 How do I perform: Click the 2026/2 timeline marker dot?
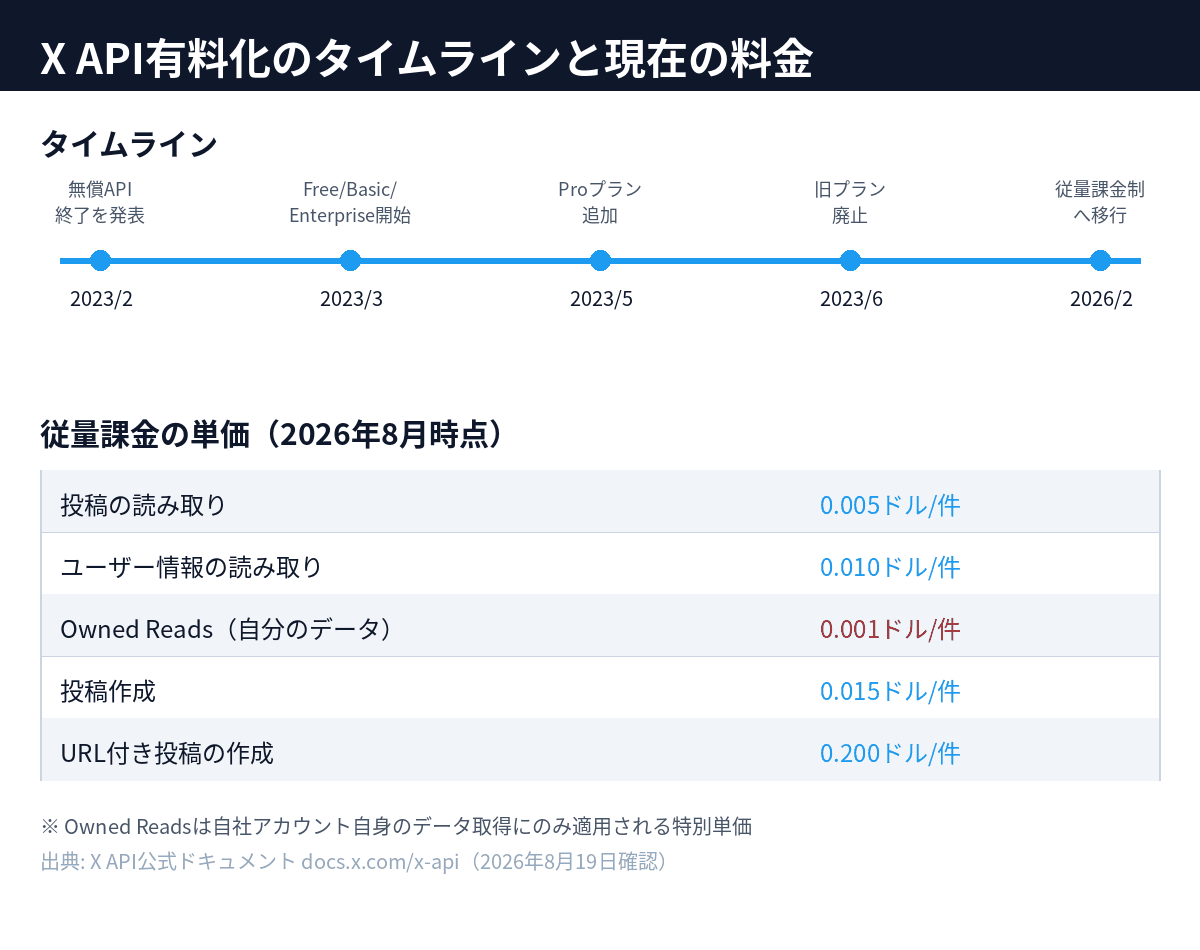(x=1100, y=261)
